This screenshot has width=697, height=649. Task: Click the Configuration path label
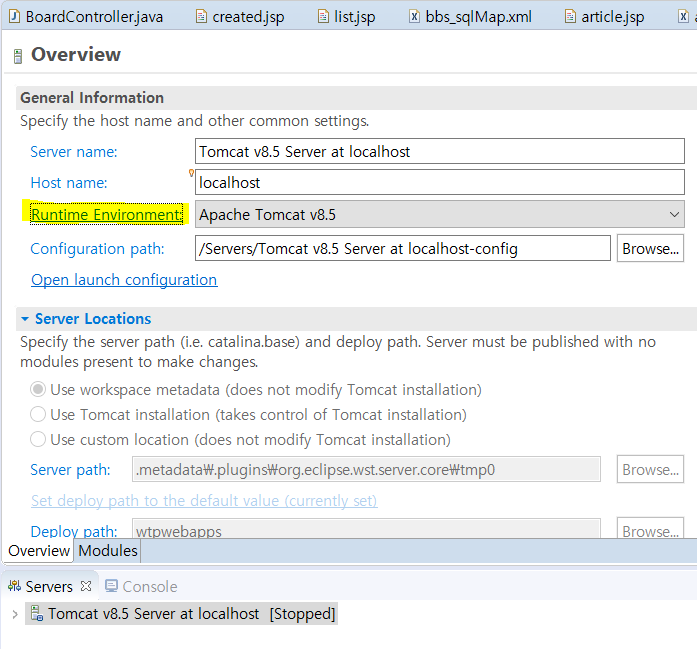tap(97, 248)
